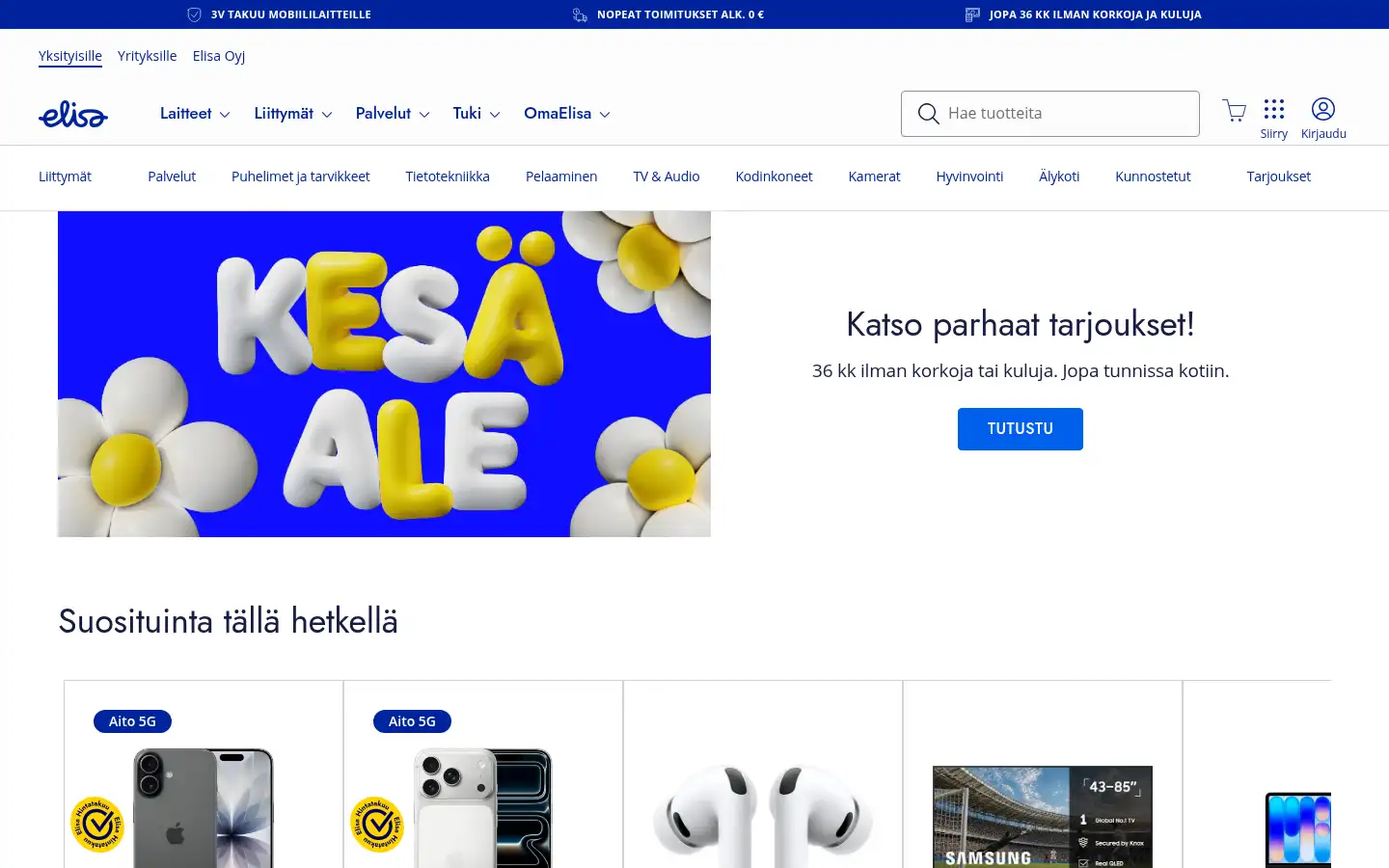Click the shield icon for 3V takuu
Image resolution: width=1389 pixels, height=868 pixels.
[x=194, y=14]
